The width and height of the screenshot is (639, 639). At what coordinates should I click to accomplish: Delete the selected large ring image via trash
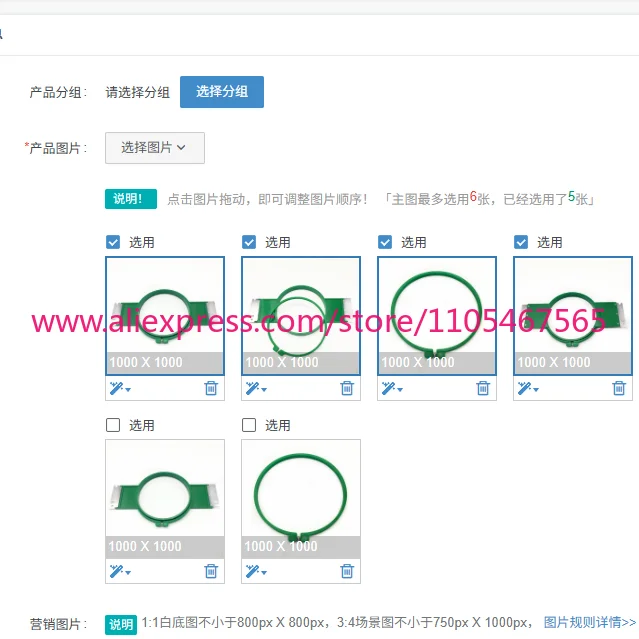(483, 388)
